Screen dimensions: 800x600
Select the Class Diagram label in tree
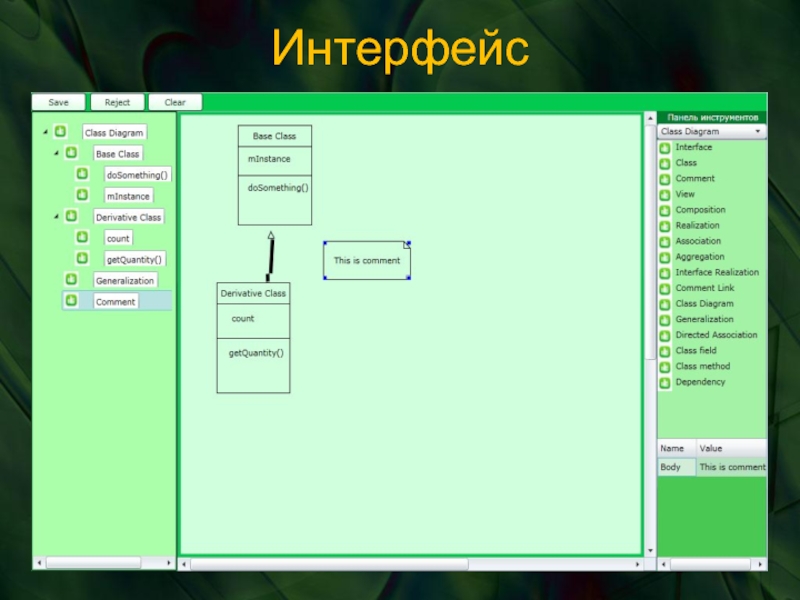point(114,133)
